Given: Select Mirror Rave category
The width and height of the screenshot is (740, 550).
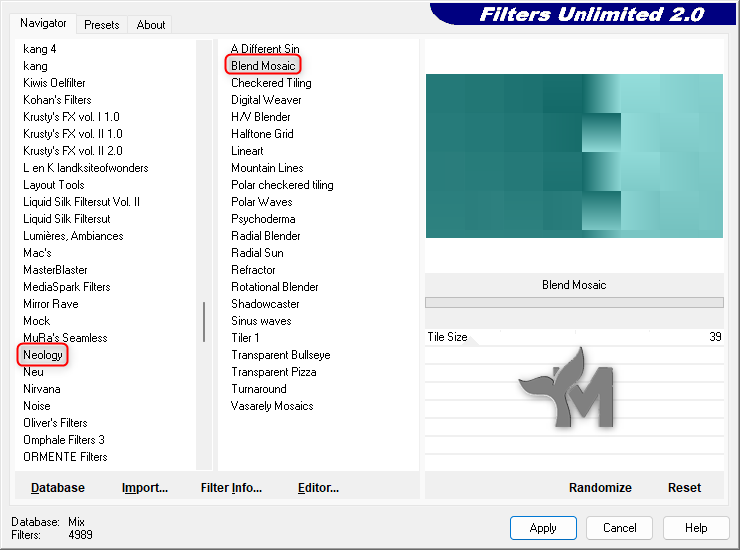Looking at the screenshot, I should [x=50, y=304].
